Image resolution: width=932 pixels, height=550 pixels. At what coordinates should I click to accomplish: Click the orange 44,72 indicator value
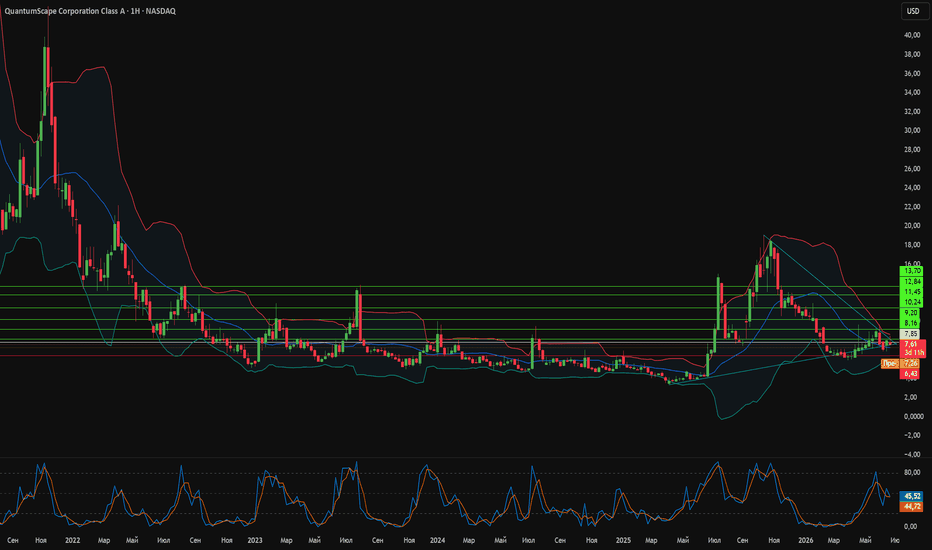(912, 507)
